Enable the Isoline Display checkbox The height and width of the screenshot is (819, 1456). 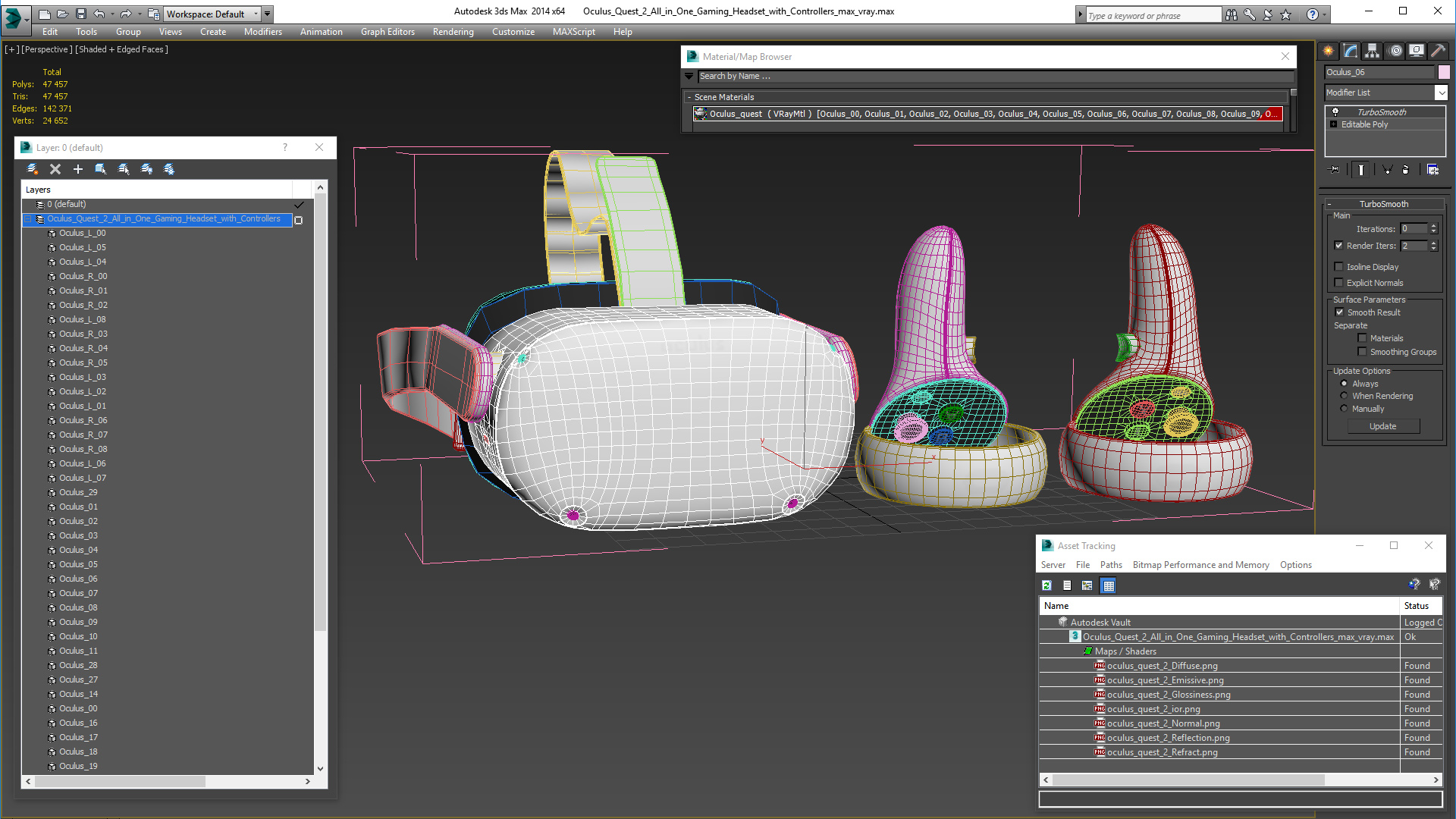(1338, 267)
